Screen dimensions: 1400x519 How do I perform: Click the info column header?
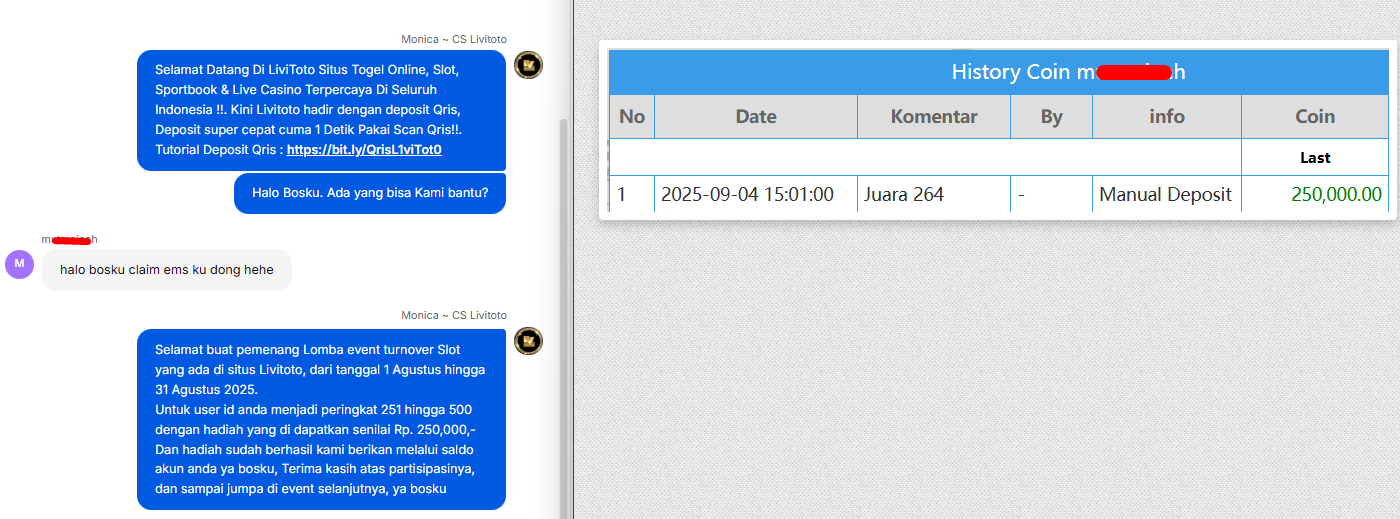click(x=1167, y=117)
